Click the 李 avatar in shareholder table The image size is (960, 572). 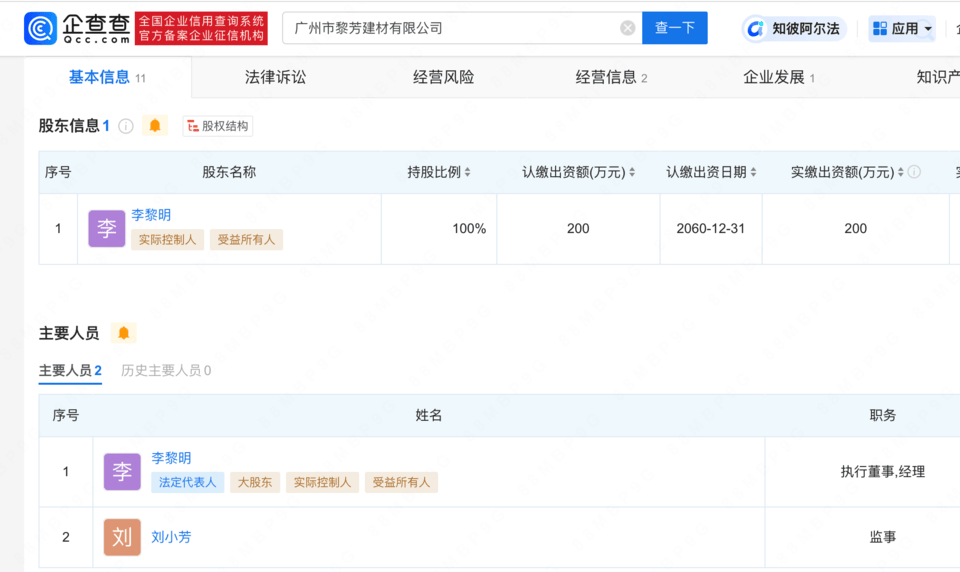(107, 229)
